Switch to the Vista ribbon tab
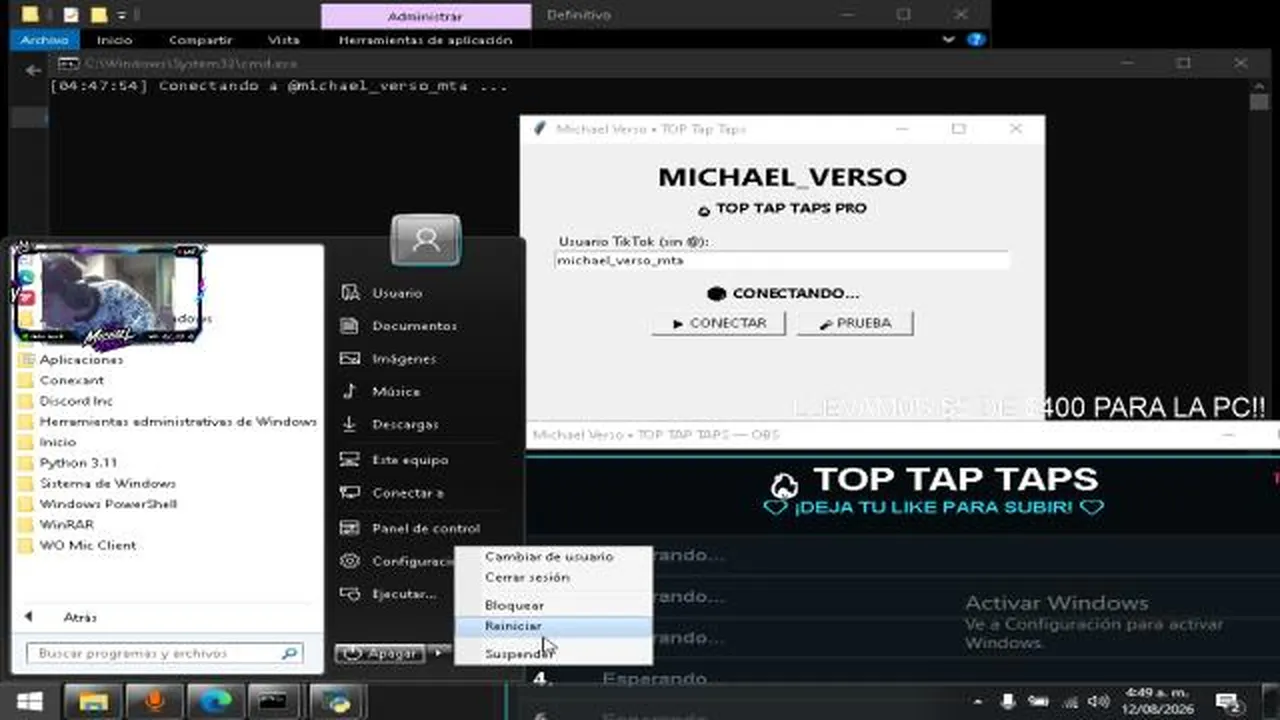 click(284, 40)
